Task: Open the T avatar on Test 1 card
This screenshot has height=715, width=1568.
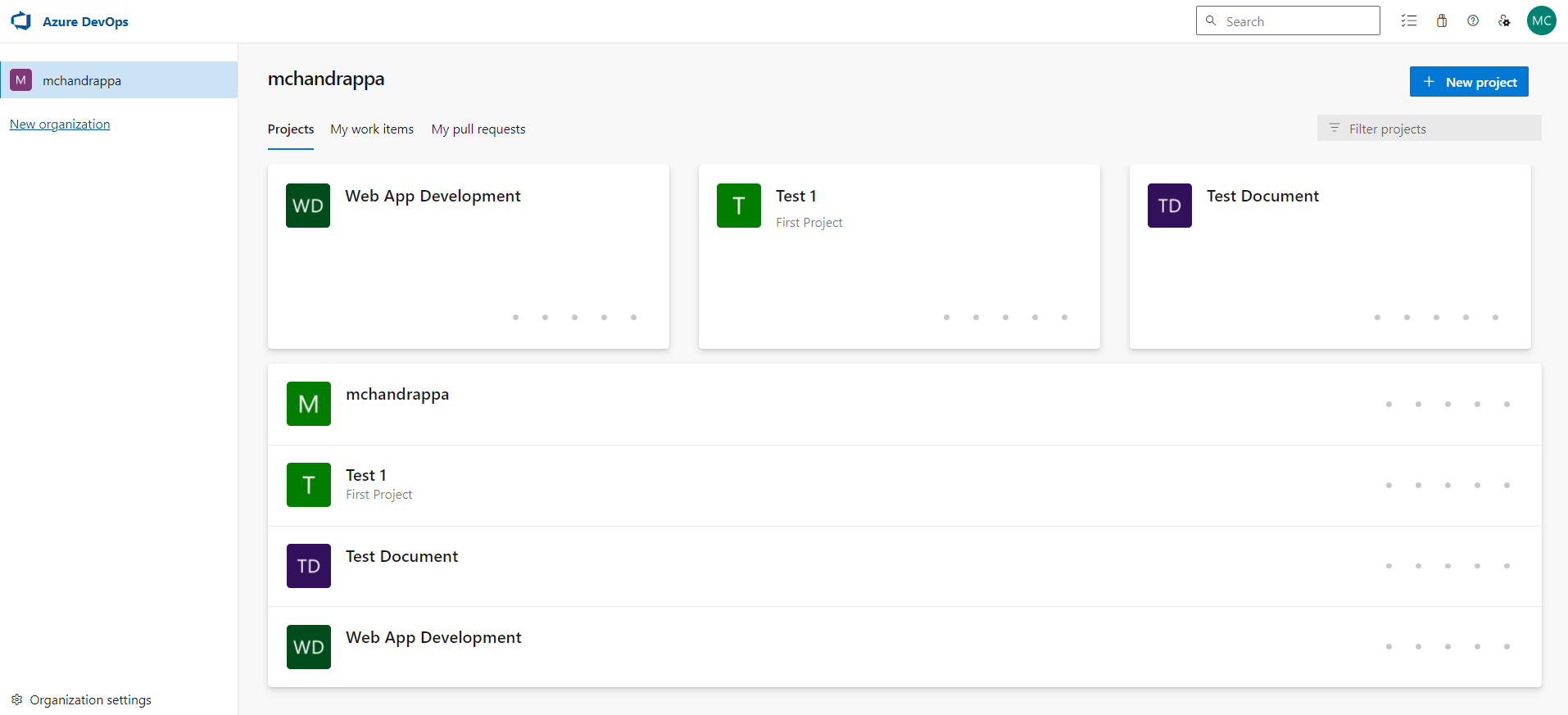Action: pyautogui.click(x=739, y=206)
